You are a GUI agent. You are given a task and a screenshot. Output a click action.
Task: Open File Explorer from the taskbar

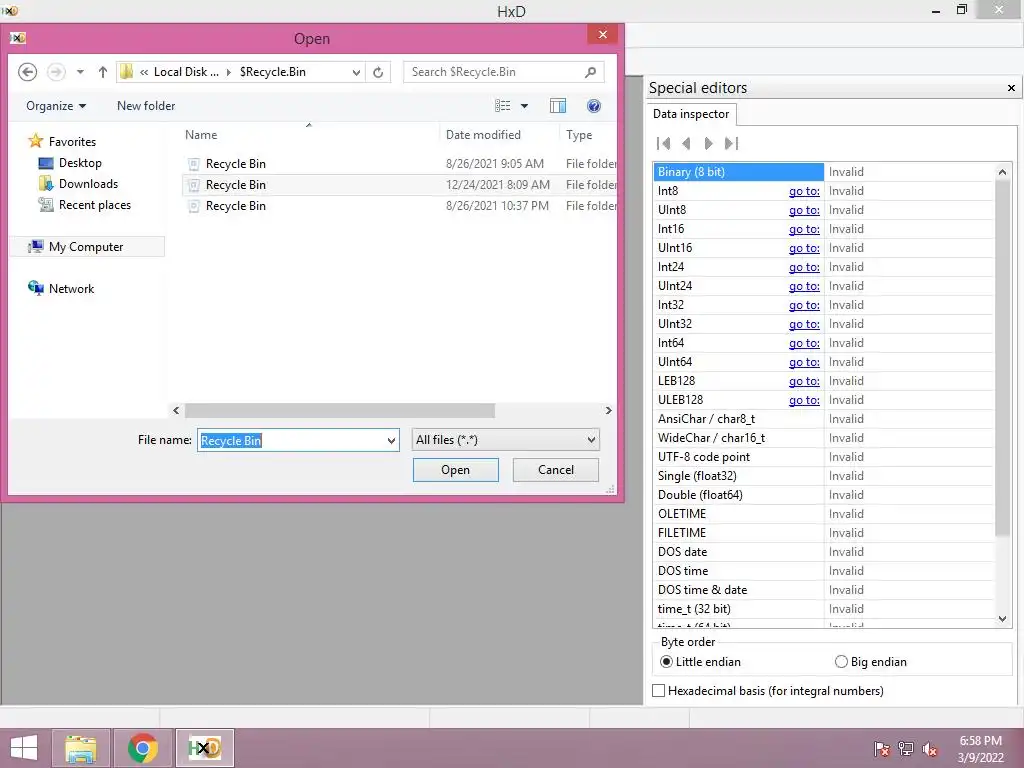[81, 748]
